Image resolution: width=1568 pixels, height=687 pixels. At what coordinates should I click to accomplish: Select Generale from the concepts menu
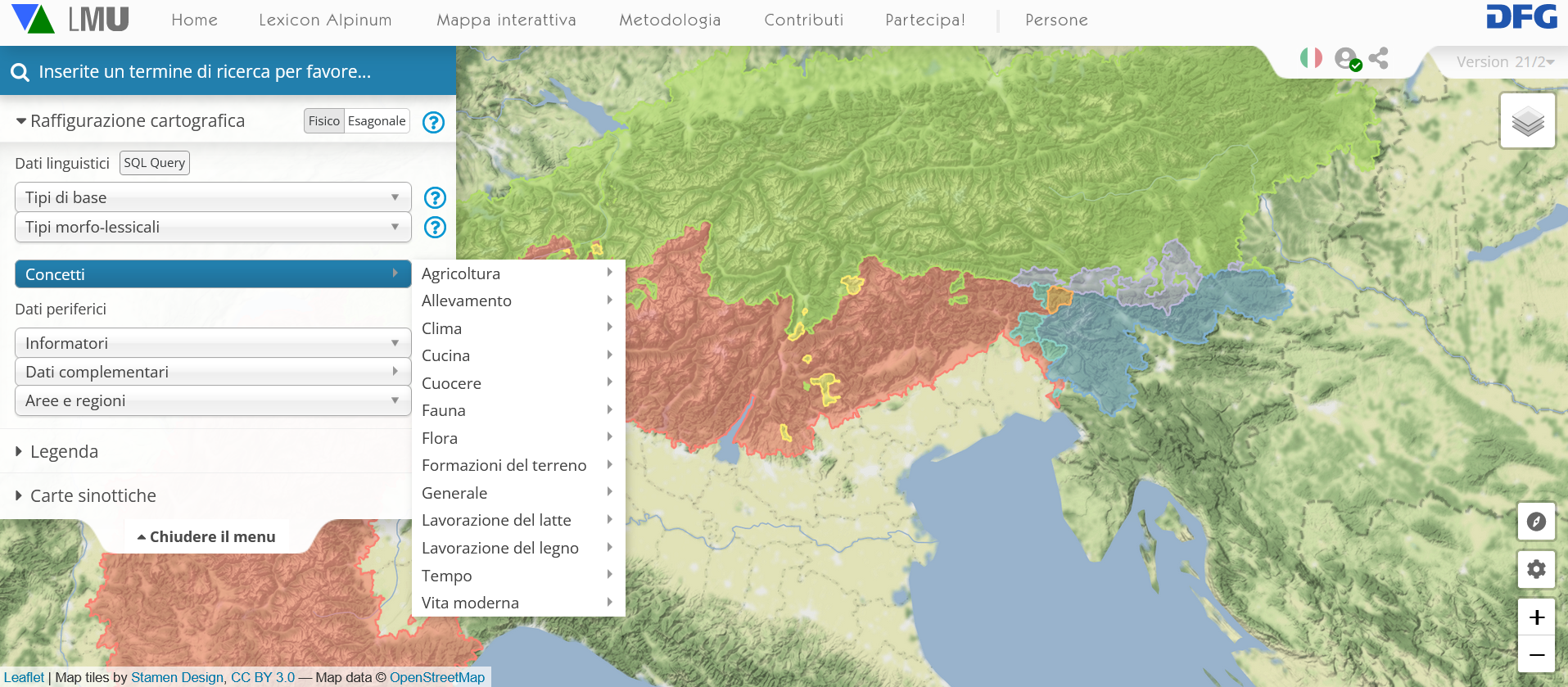518,493
